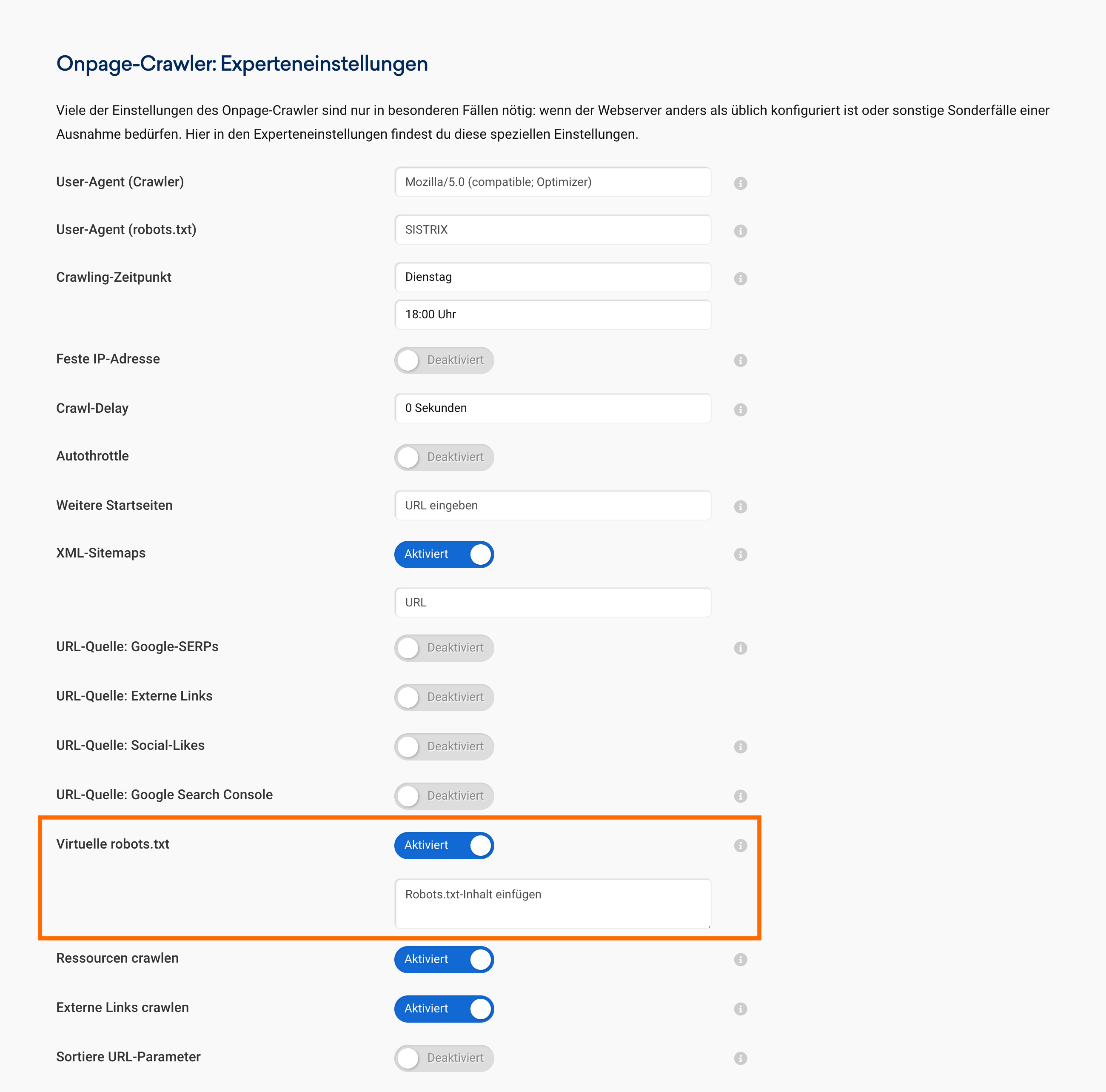1106x1092 pixels.
Task: Click info icon beside XML-Sitemaps
Action: (x=740, y=555)
